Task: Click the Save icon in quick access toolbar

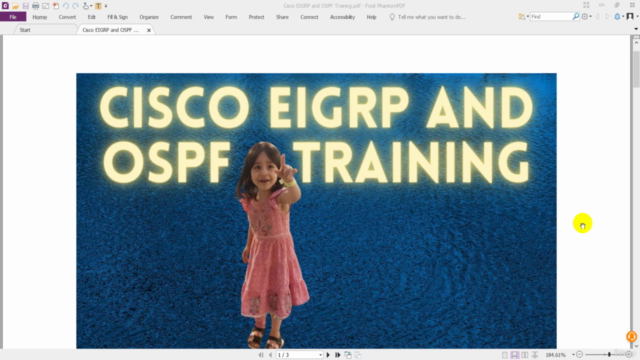Action: 25,6
